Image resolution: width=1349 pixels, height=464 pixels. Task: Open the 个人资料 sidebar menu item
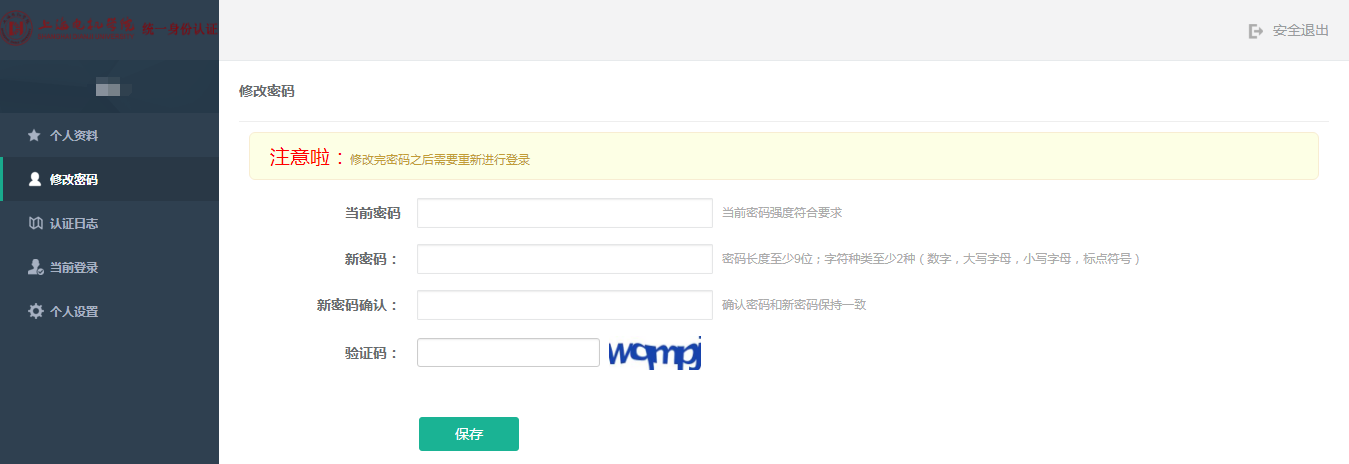tap(73, 135)
